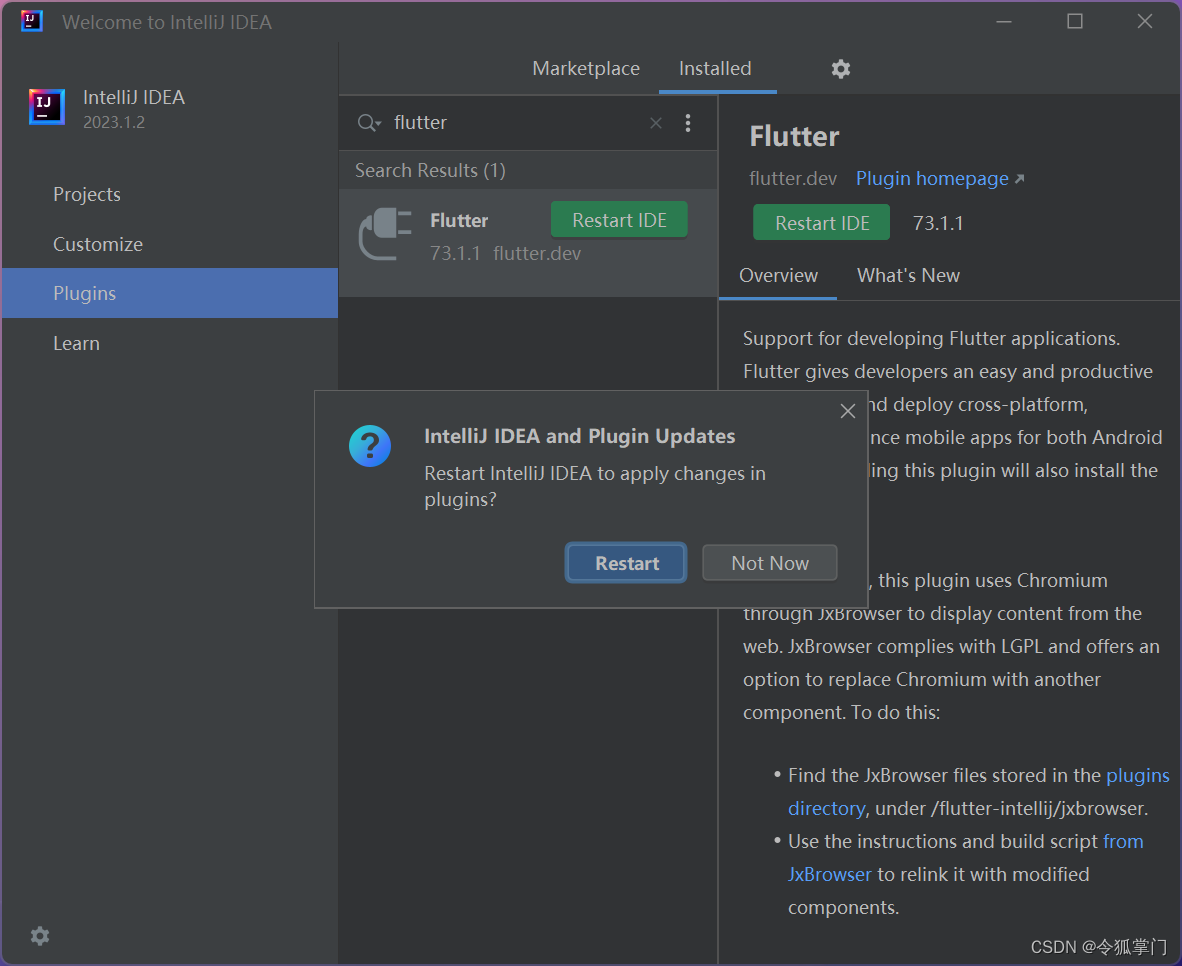This screenshot has height=966, width=1182.
Task: Open the What's New tab
Action: (x=908, y=275)
